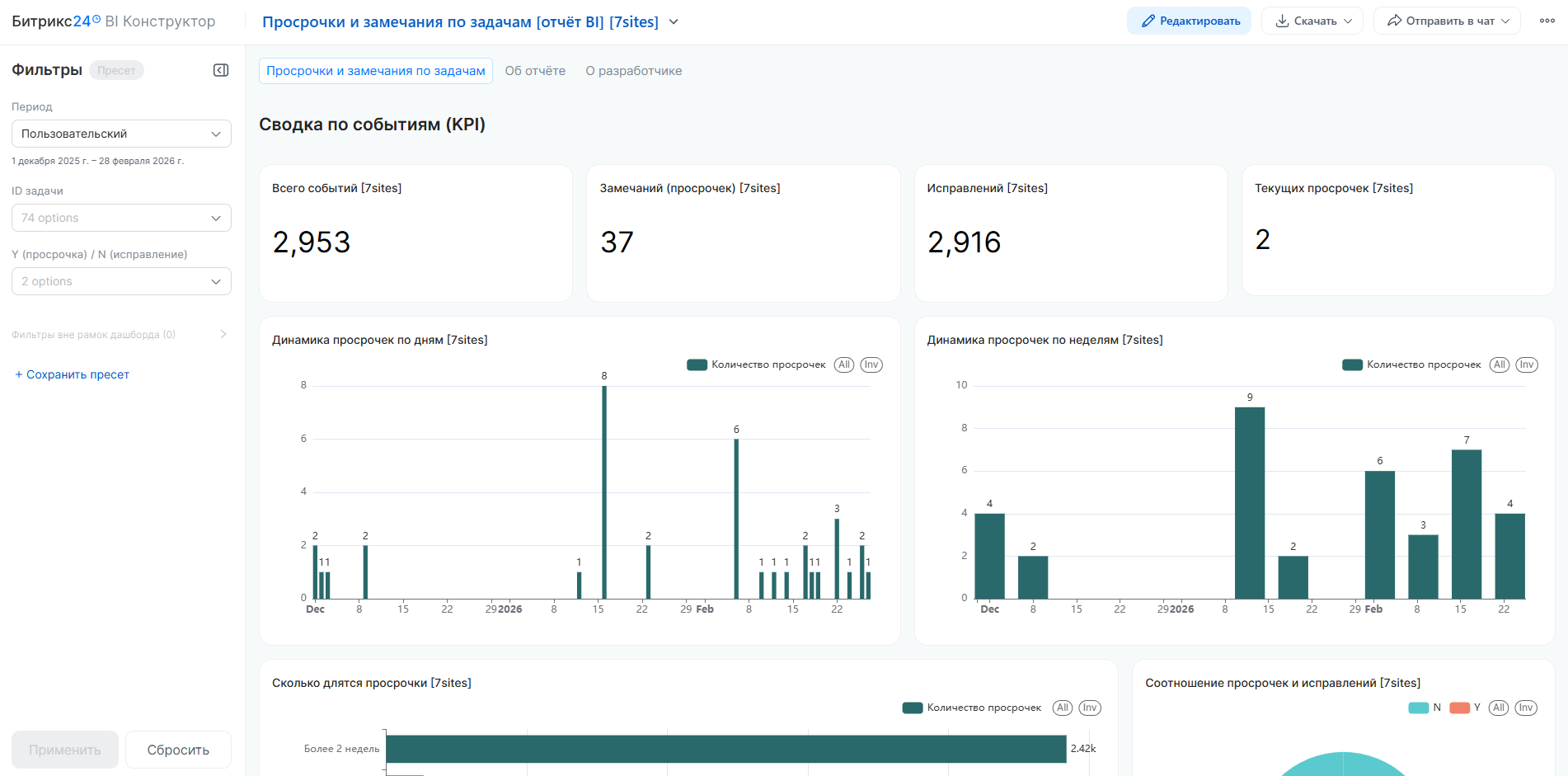
Task: Switch to the 'Об отчёте' tab
Action: [x=535, y=71]
